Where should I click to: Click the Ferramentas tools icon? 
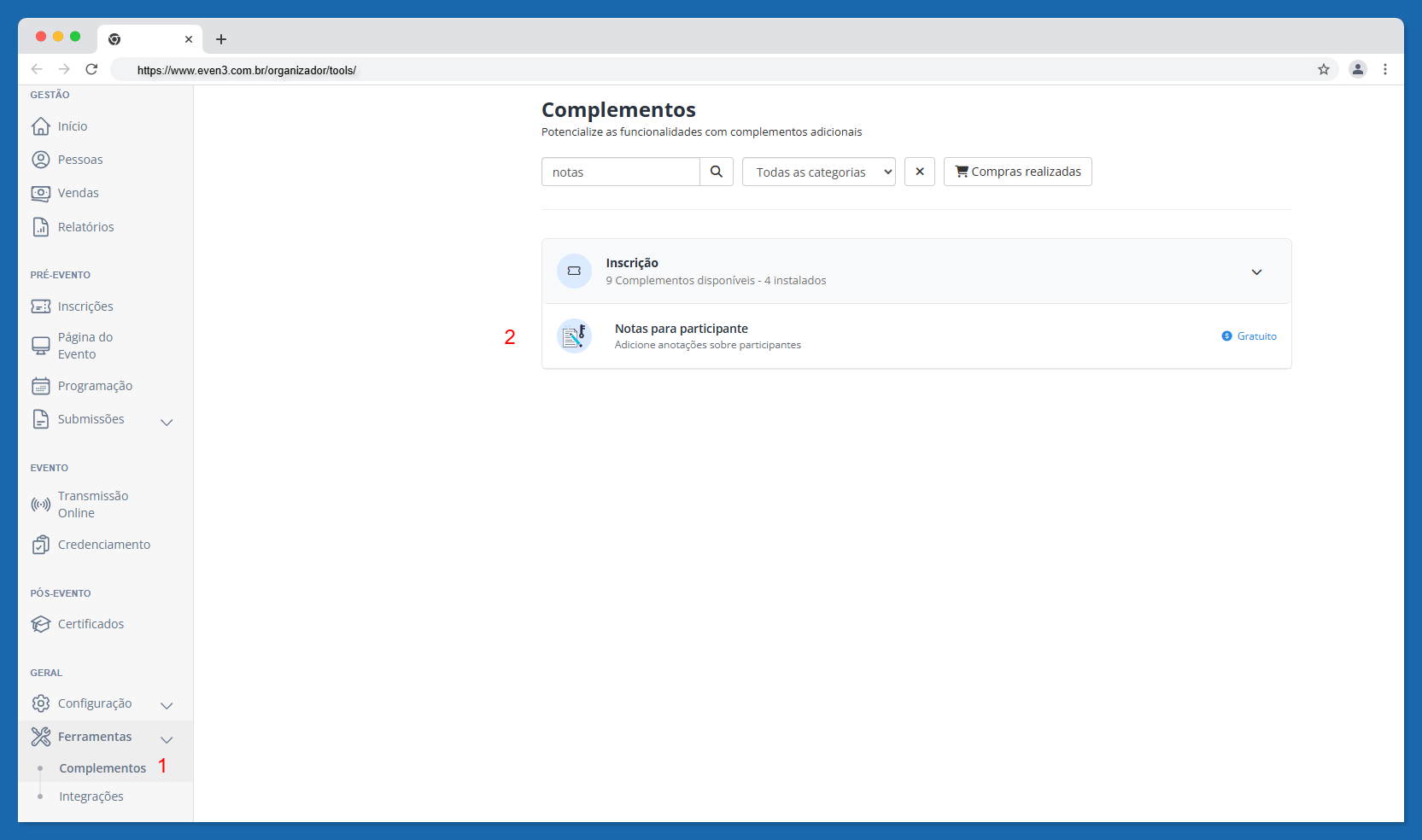tap(40, 737)
